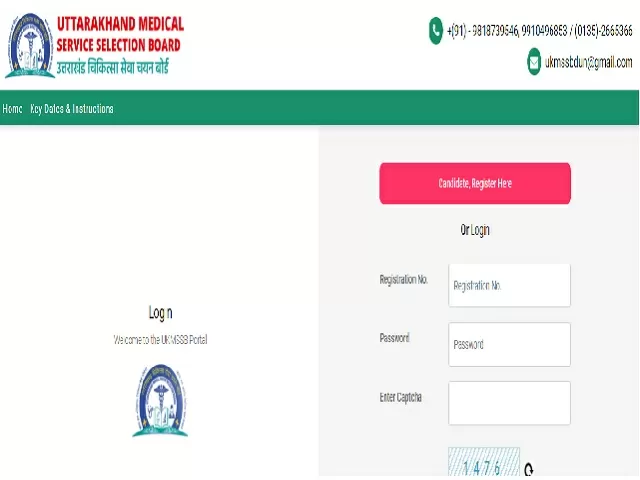Open the Home menu item

(x=12, y=109)
